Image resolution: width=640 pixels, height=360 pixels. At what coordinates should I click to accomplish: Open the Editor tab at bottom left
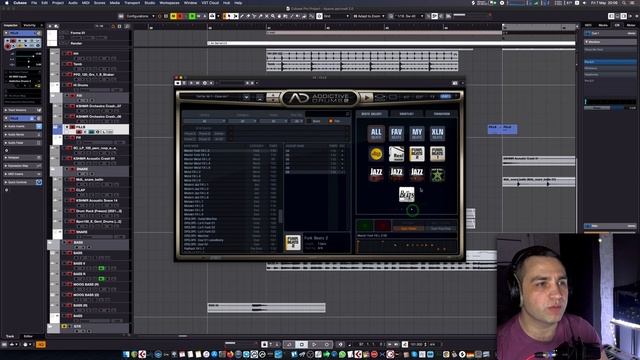28,336
